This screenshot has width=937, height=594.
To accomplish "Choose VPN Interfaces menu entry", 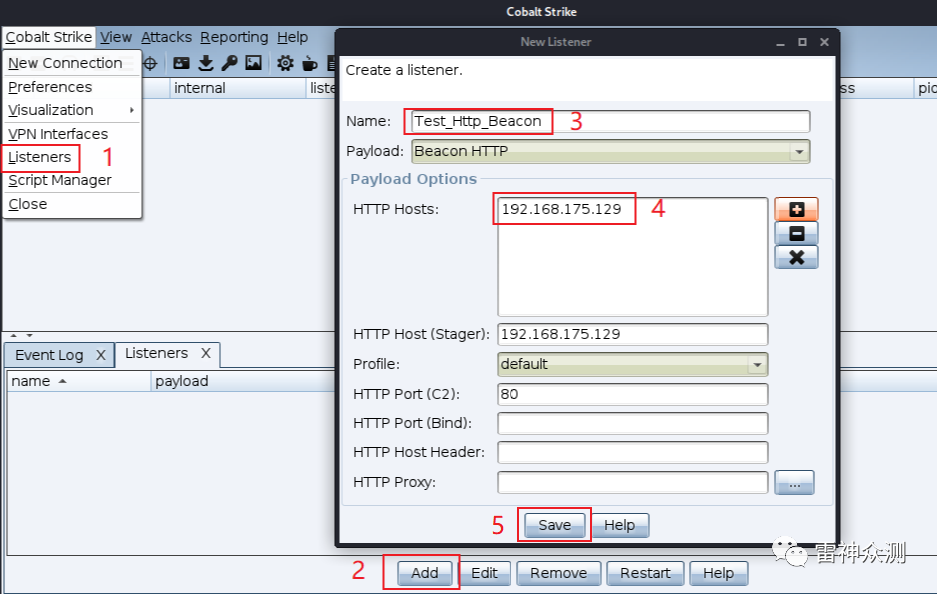I will (71, 134).
